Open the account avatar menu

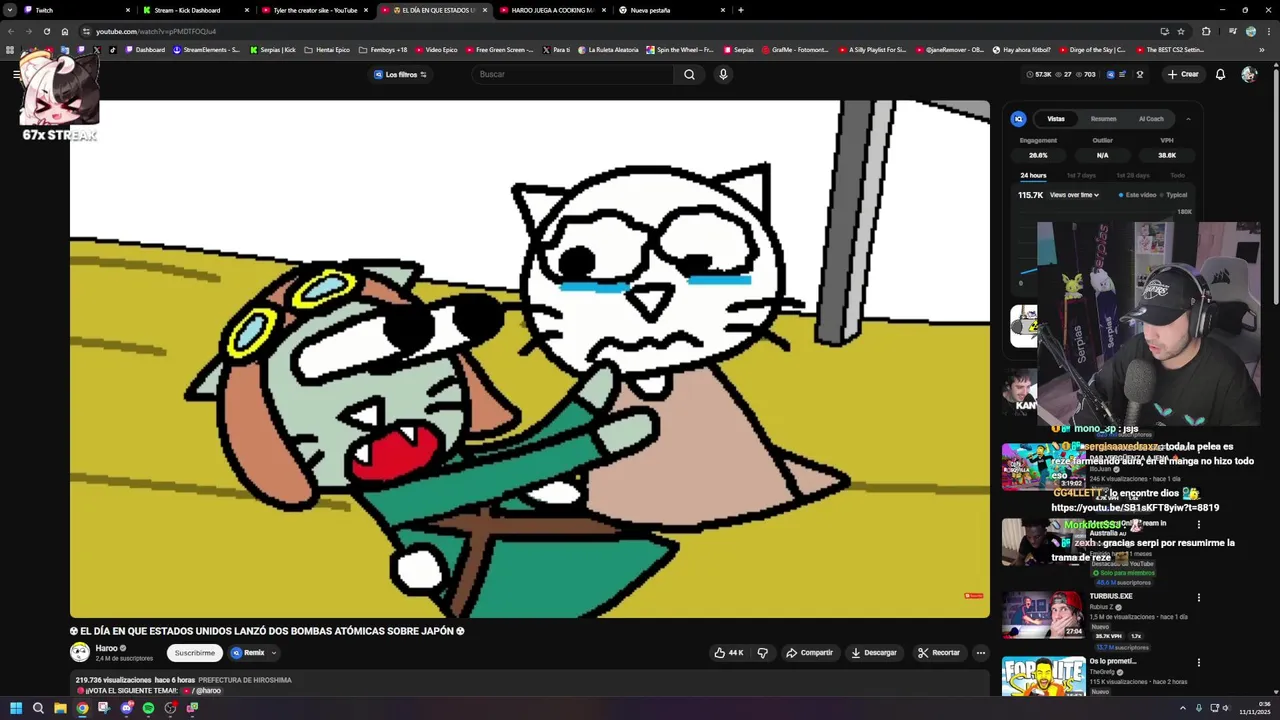pyautogui.click(x=1249, y=74)
